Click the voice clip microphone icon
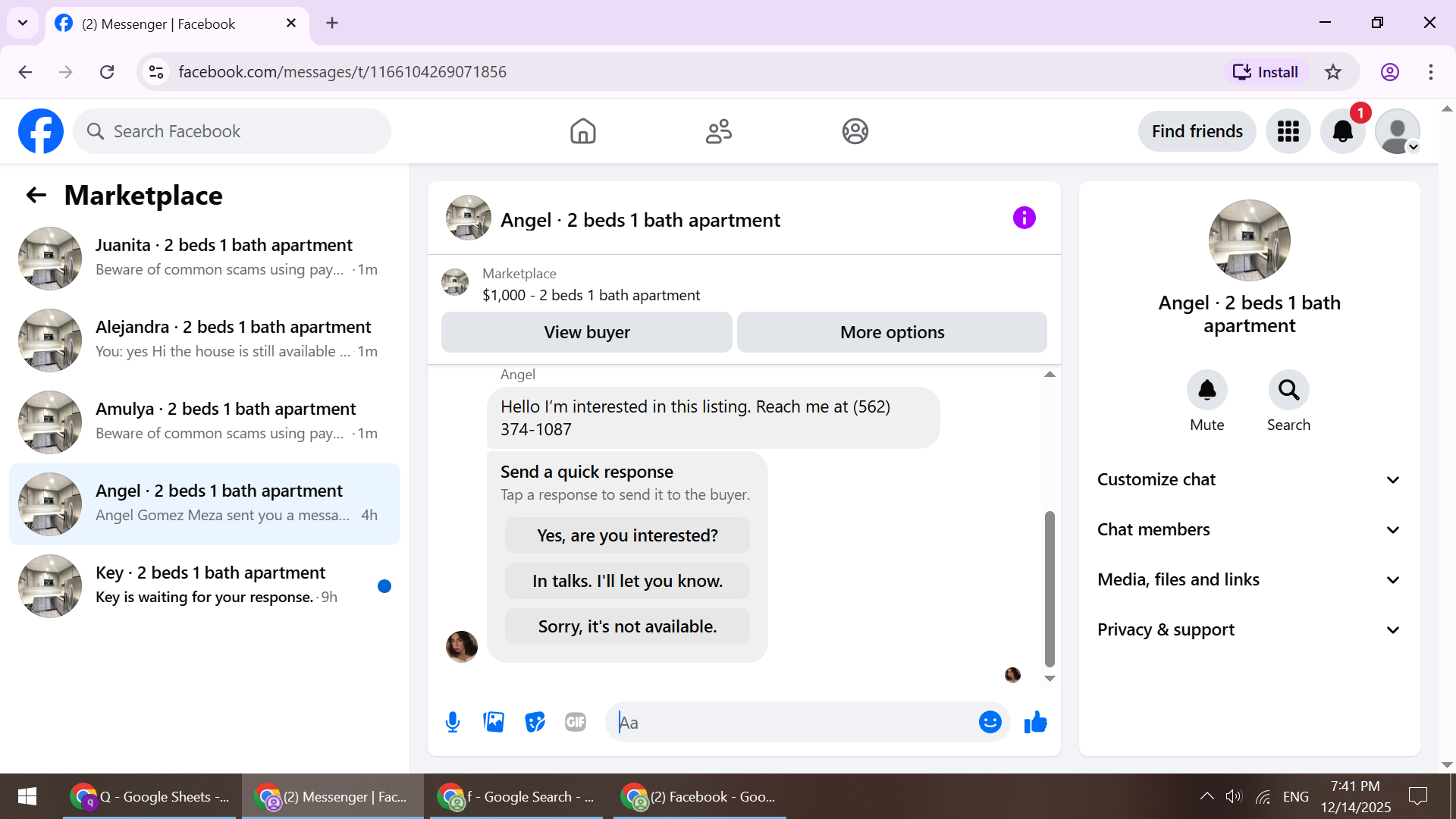 453,722
